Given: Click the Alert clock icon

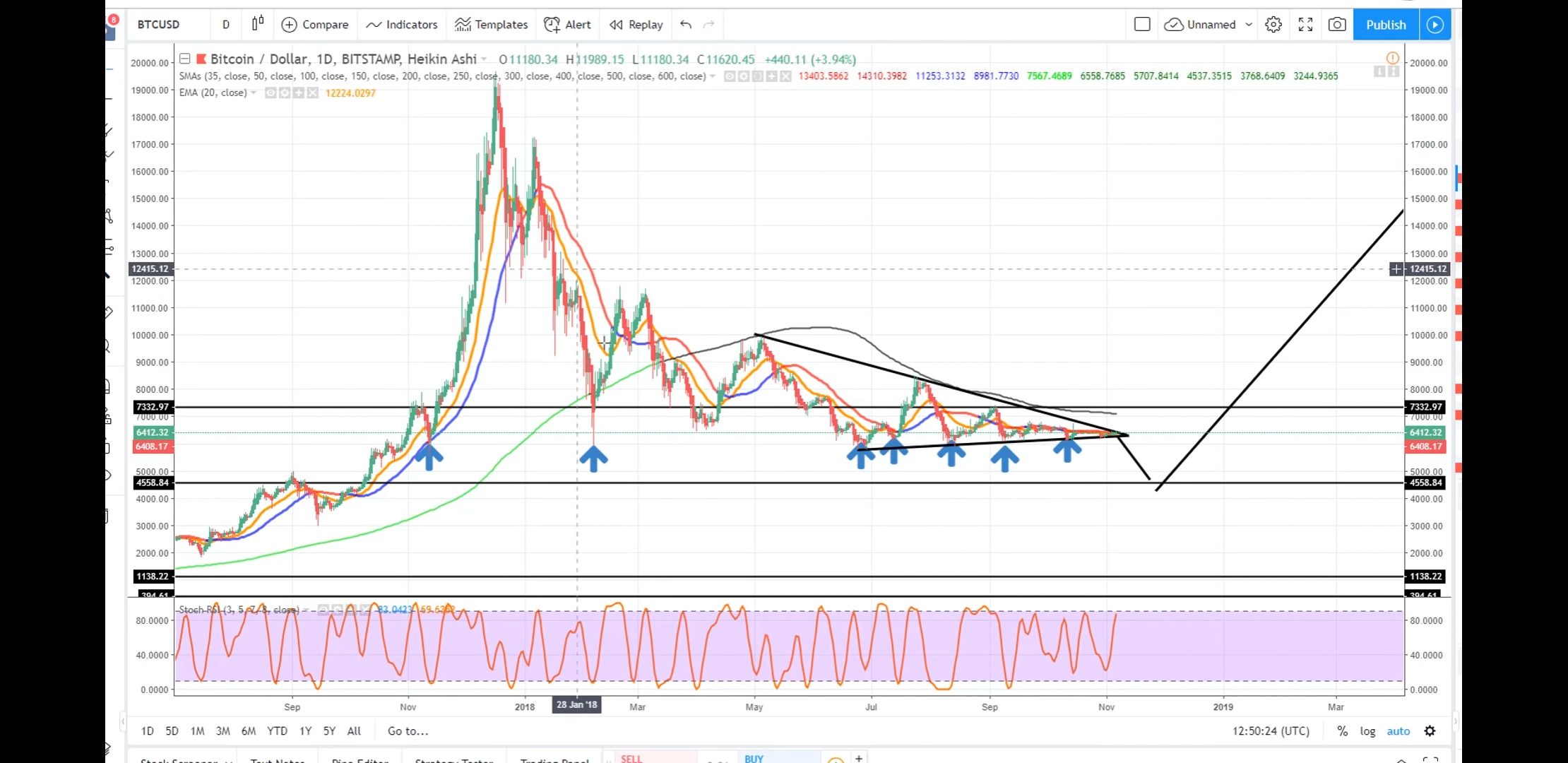Looking at the screenshot, I should (x=552, y=25).
